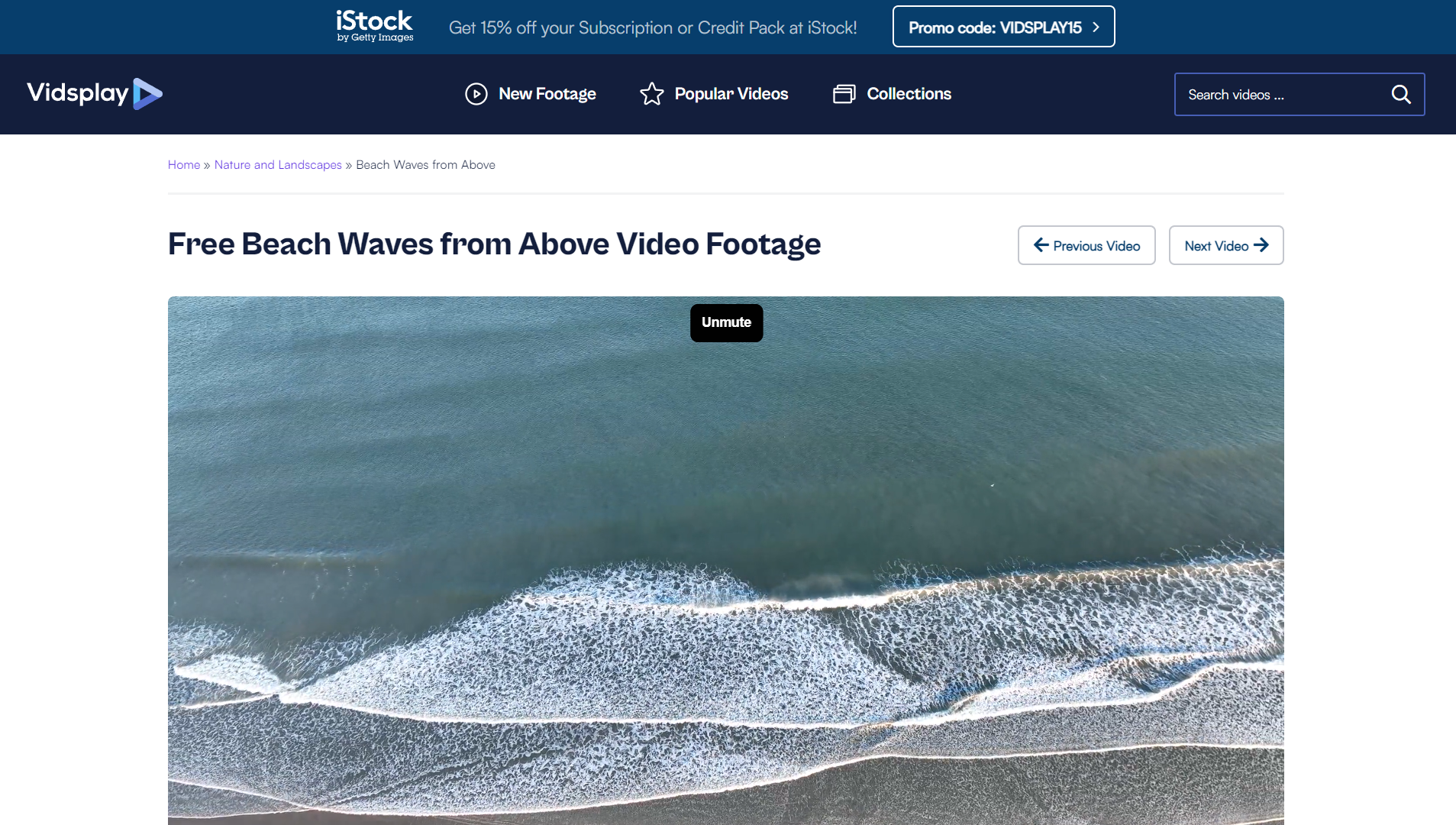Open Nature and Landscapes breadcrumb link

coord(278,165)
